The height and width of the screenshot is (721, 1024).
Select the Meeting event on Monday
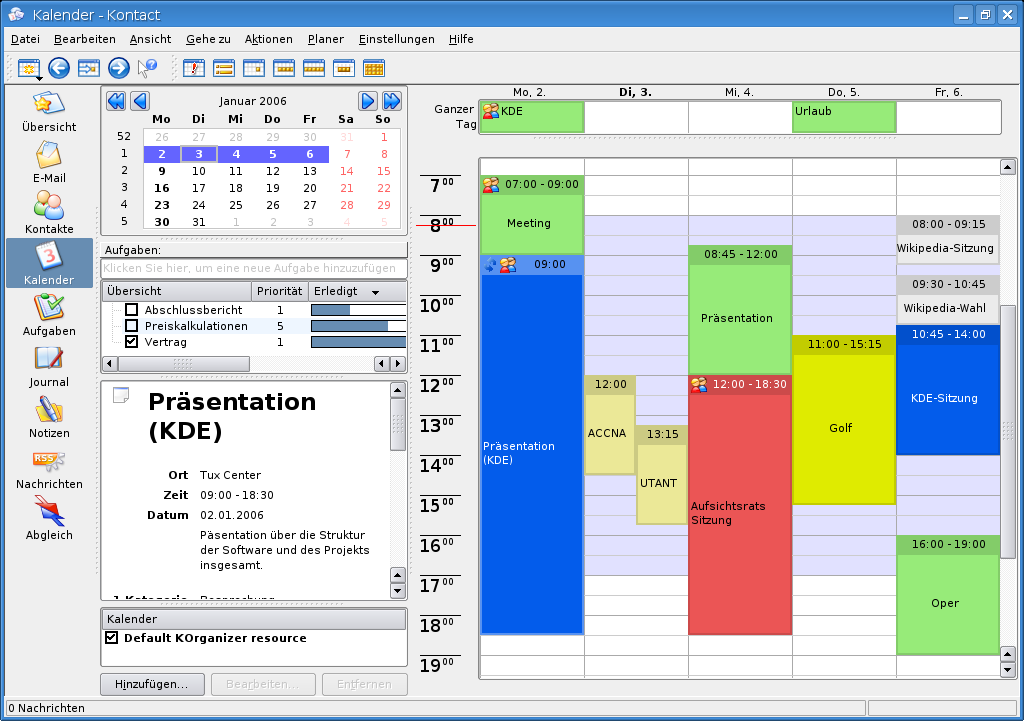coord(532,215)
